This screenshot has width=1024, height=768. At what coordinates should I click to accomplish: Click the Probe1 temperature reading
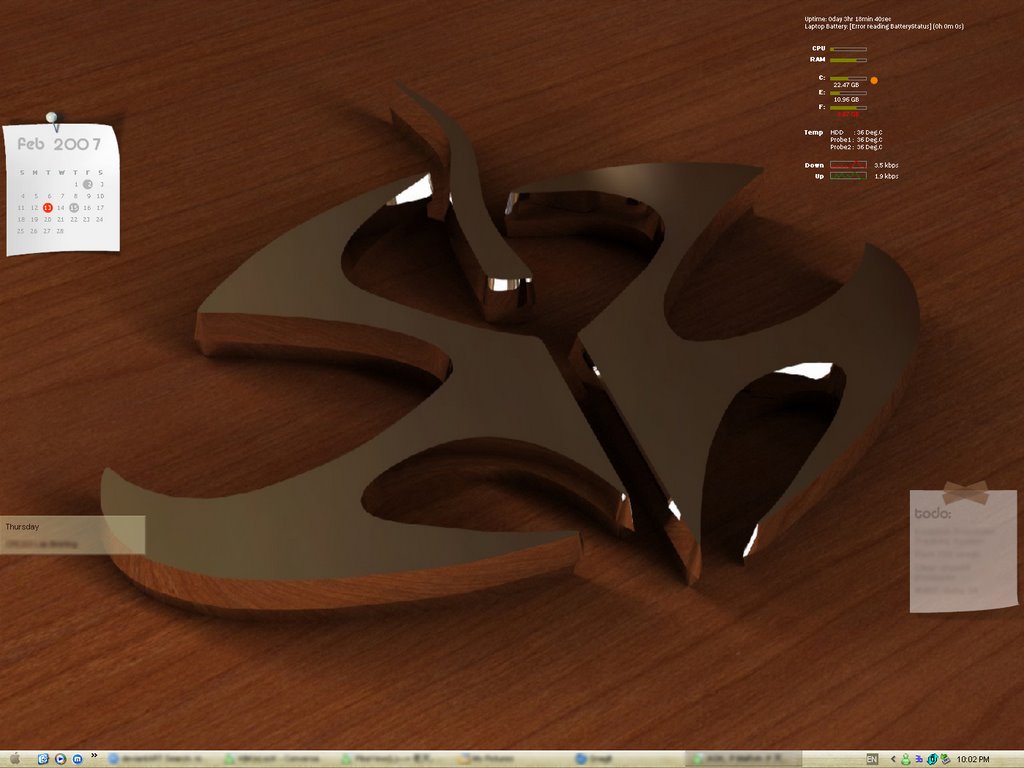(856, 140)
